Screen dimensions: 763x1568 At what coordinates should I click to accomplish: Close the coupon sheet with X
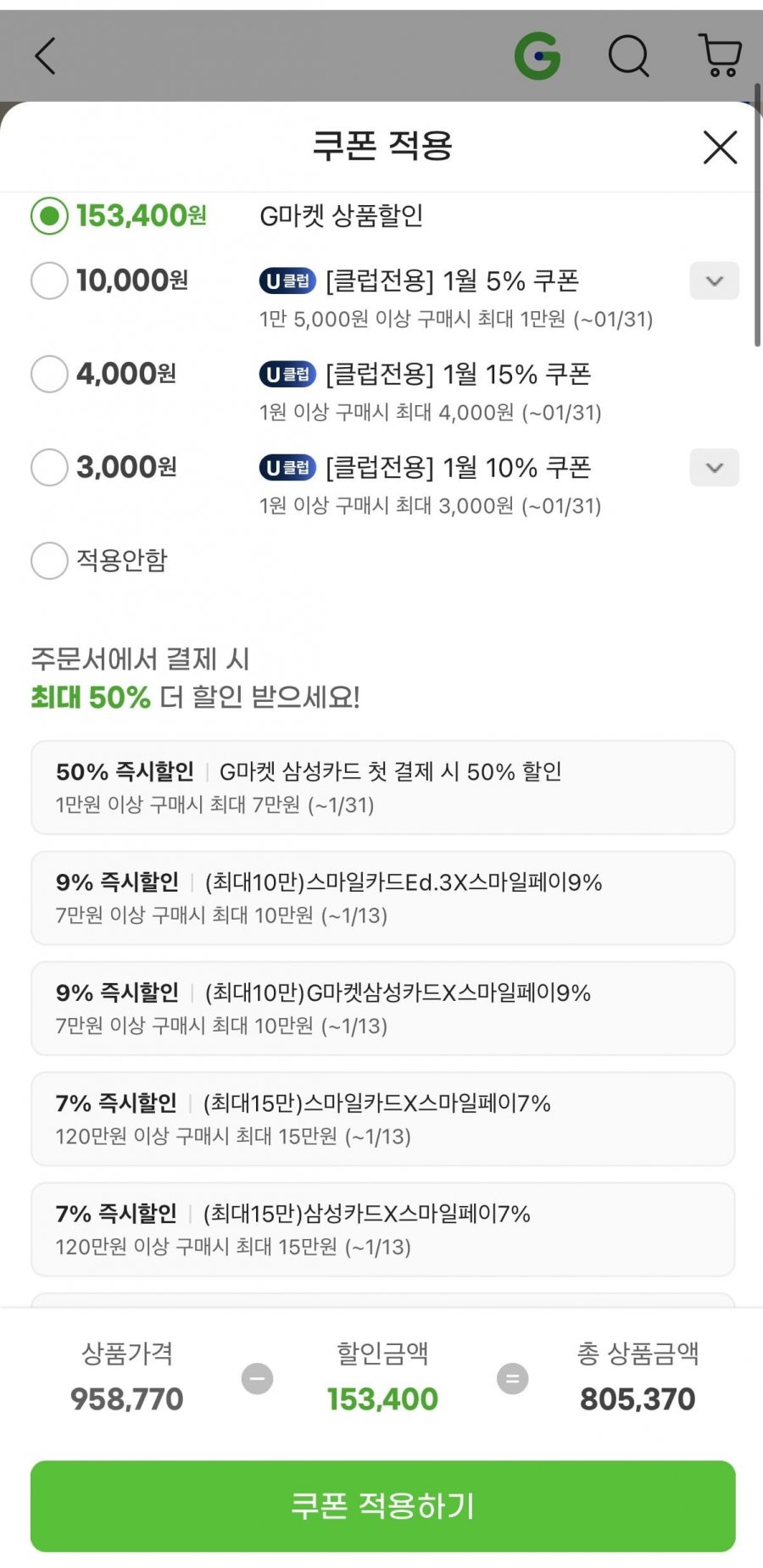pyautogui.click(x=720, y=147)
